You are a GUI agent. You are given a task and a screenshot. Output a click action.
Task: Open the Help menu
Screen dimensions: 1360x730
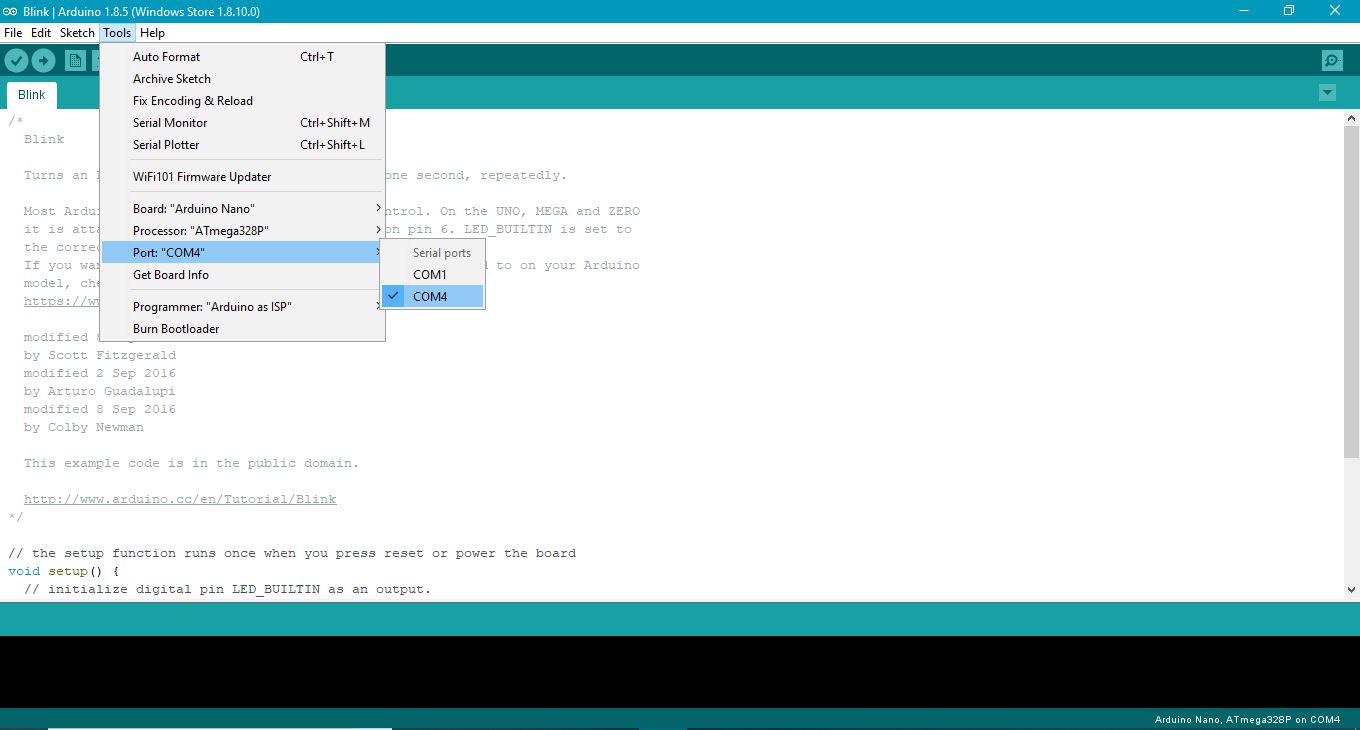pos(152,32)
